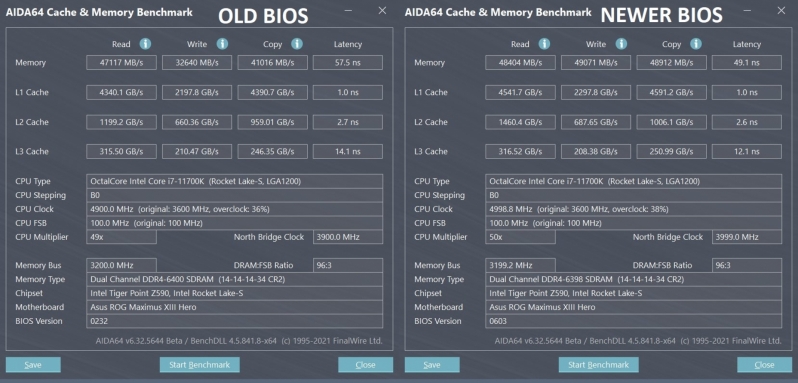This screenshot has height=383, width=798.
Task: Click BIOS Version field 0232
Action: coord(235,321)
